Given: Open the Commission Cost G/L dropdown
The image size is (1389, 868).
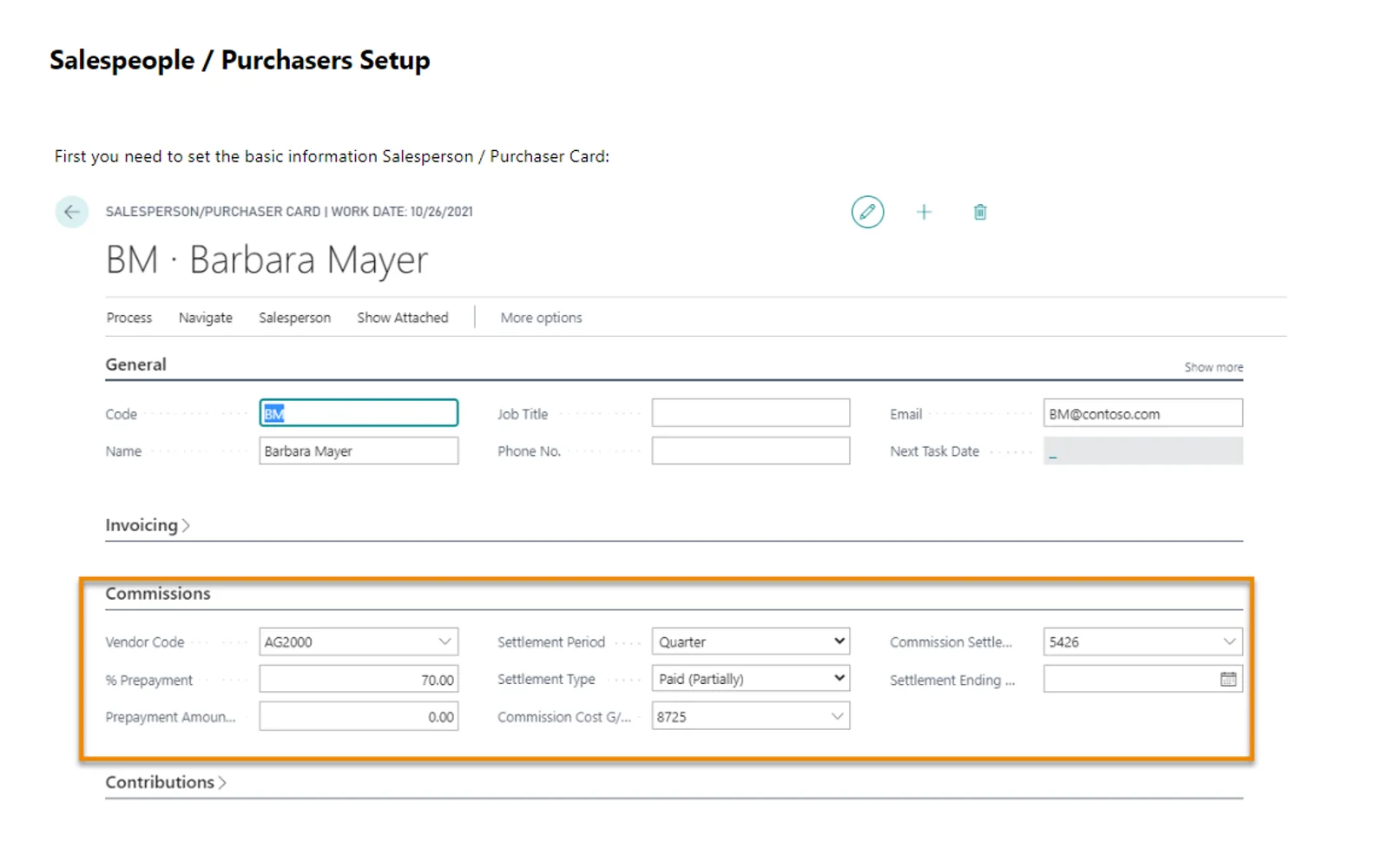Looking at the screenshot, I should click(x=837, y=717).
